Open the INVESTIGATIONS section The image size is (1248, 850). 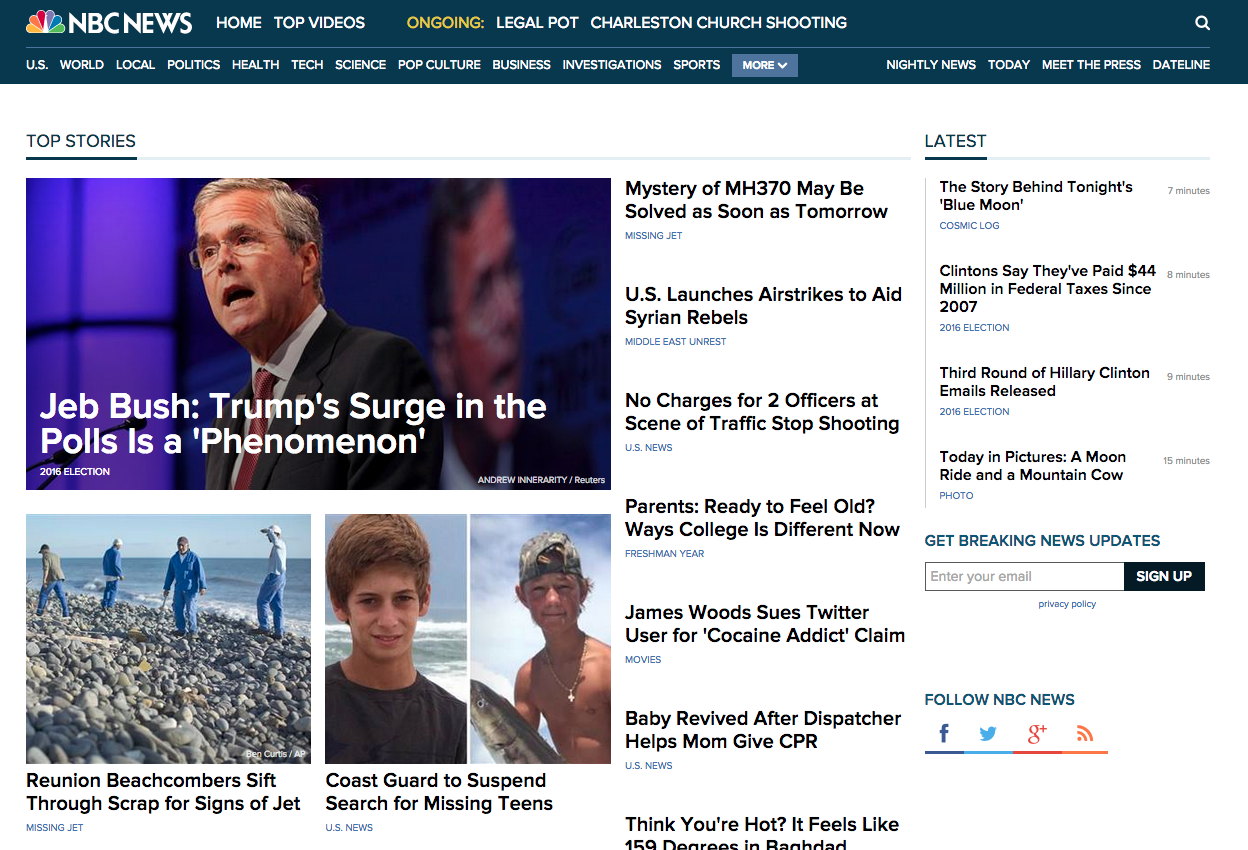(612, 65)
